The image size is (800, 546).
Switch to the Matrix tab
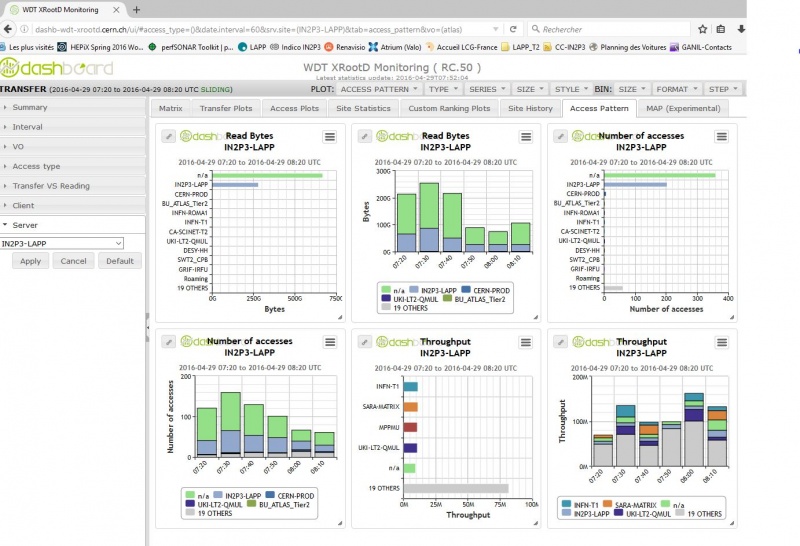click(170, 108)
